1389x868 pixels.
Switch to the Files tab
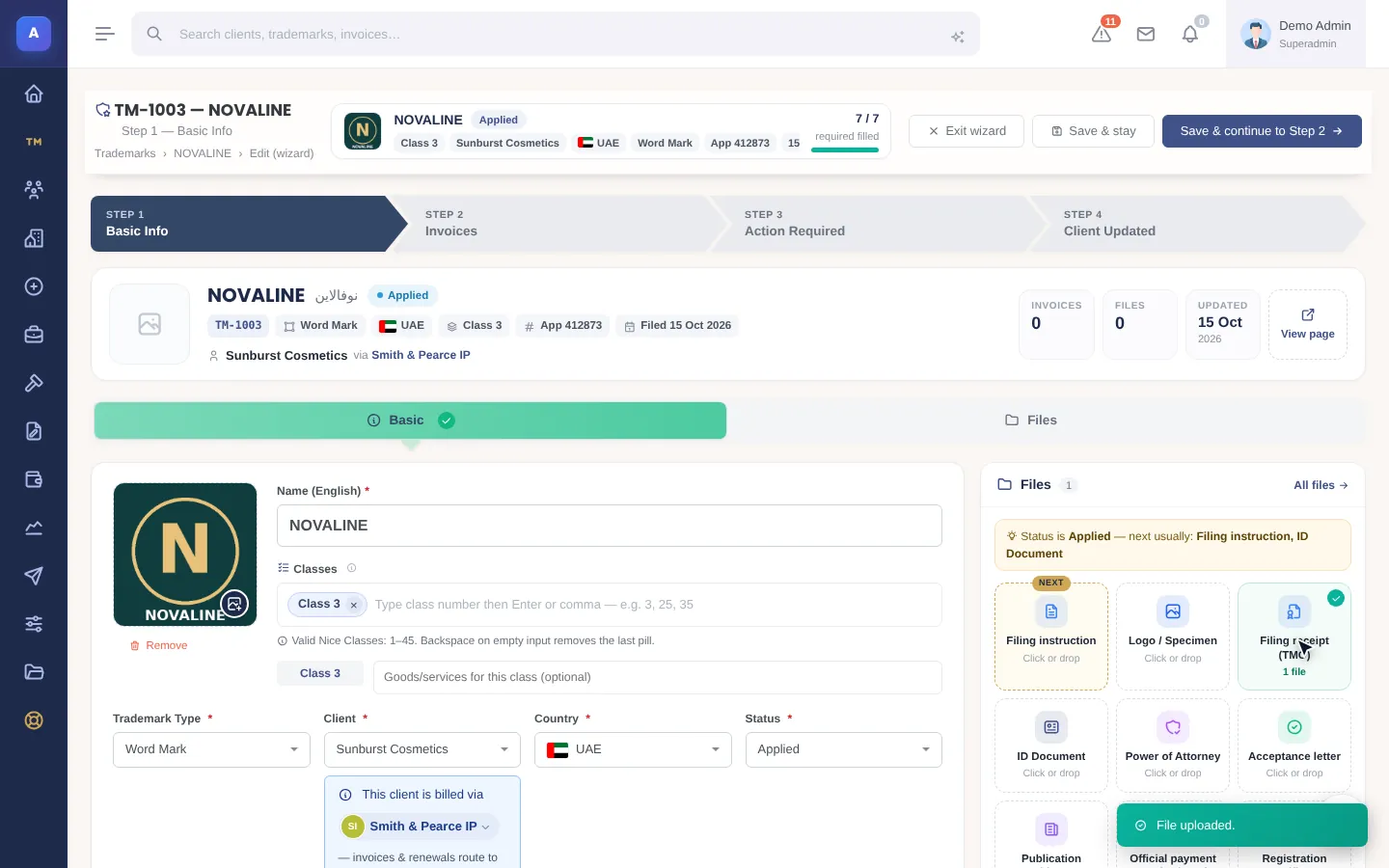pyautogui.click(x=1030, y=420)
